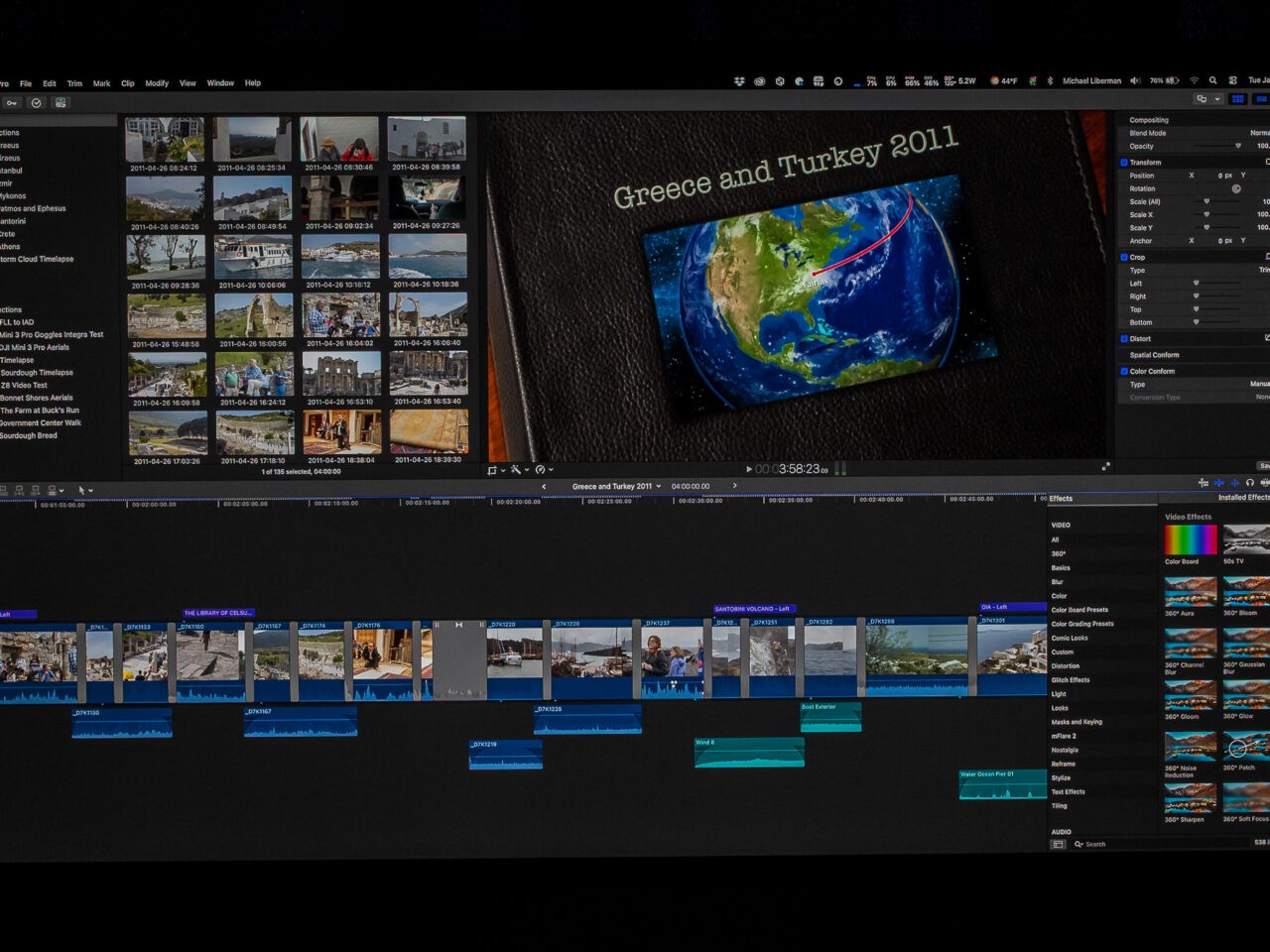This screenshot has width=1270, height=952.
Task: Open the Modify menu
Action: pyautogui.click(x=157, y=83)
